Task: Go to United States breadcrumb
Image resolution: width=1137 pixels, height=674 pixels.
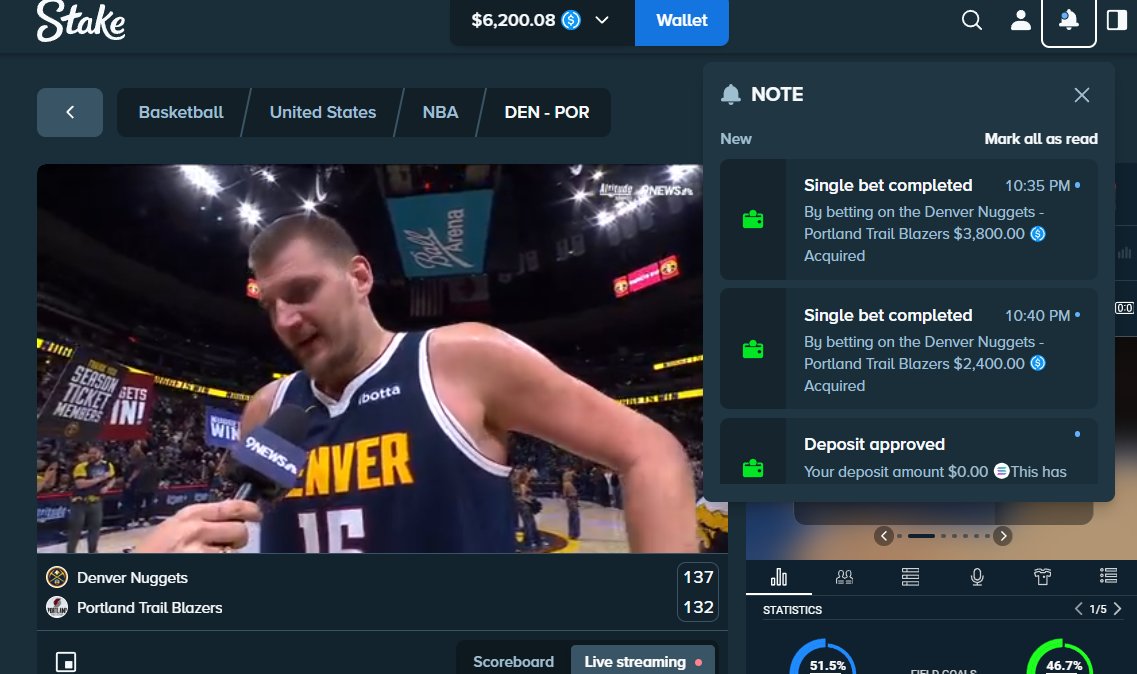Action: coord(323,112)
